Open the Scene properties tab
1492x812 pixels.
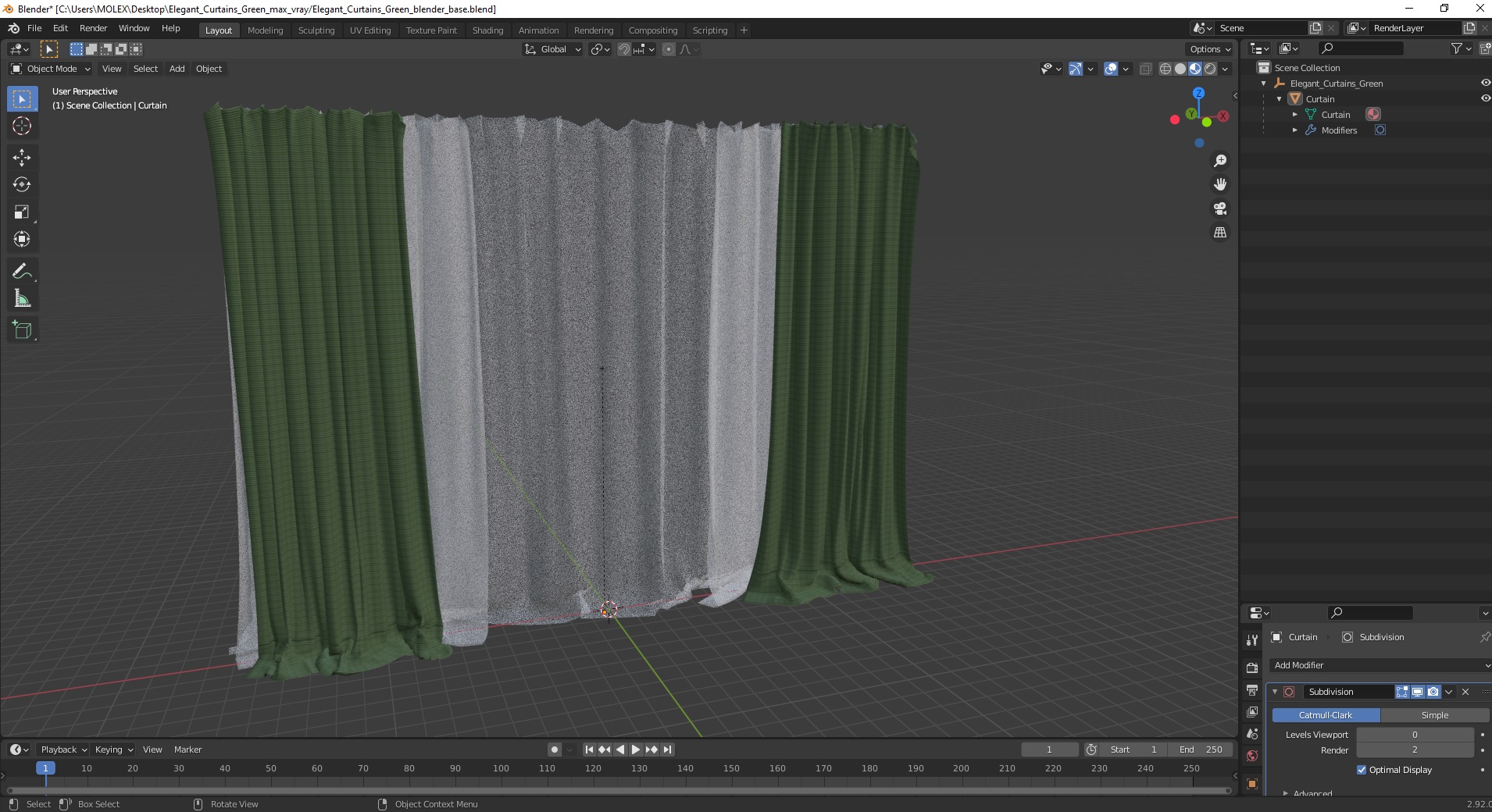tap(1252, 734)
